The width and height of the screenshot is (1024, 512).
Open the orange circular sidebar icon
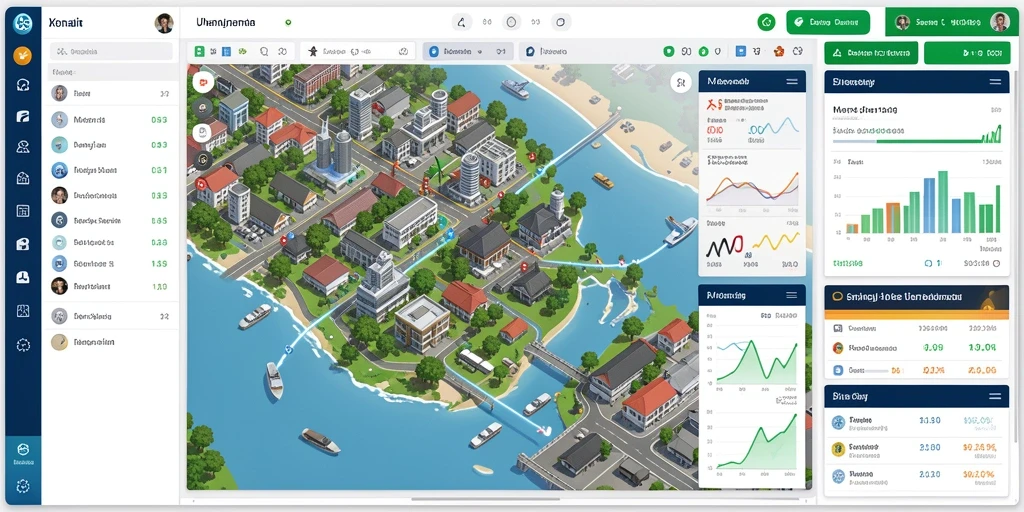pyautogui.click(x=23, y=56)
